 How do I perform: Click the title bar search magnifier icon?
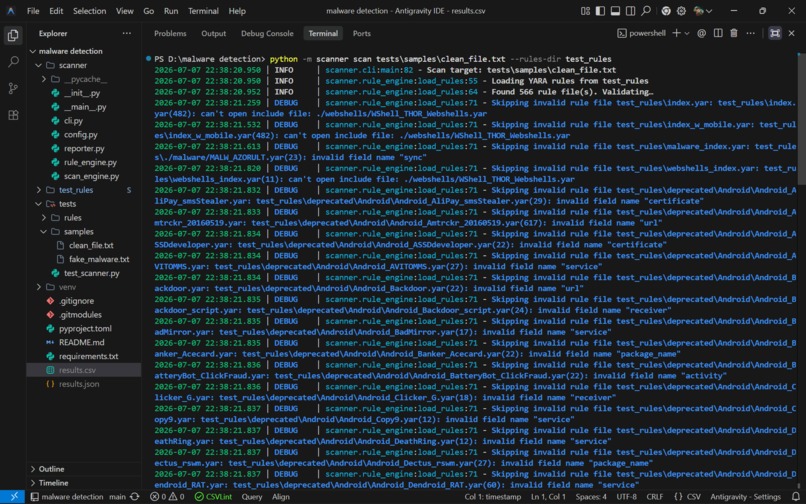point(646,11)
